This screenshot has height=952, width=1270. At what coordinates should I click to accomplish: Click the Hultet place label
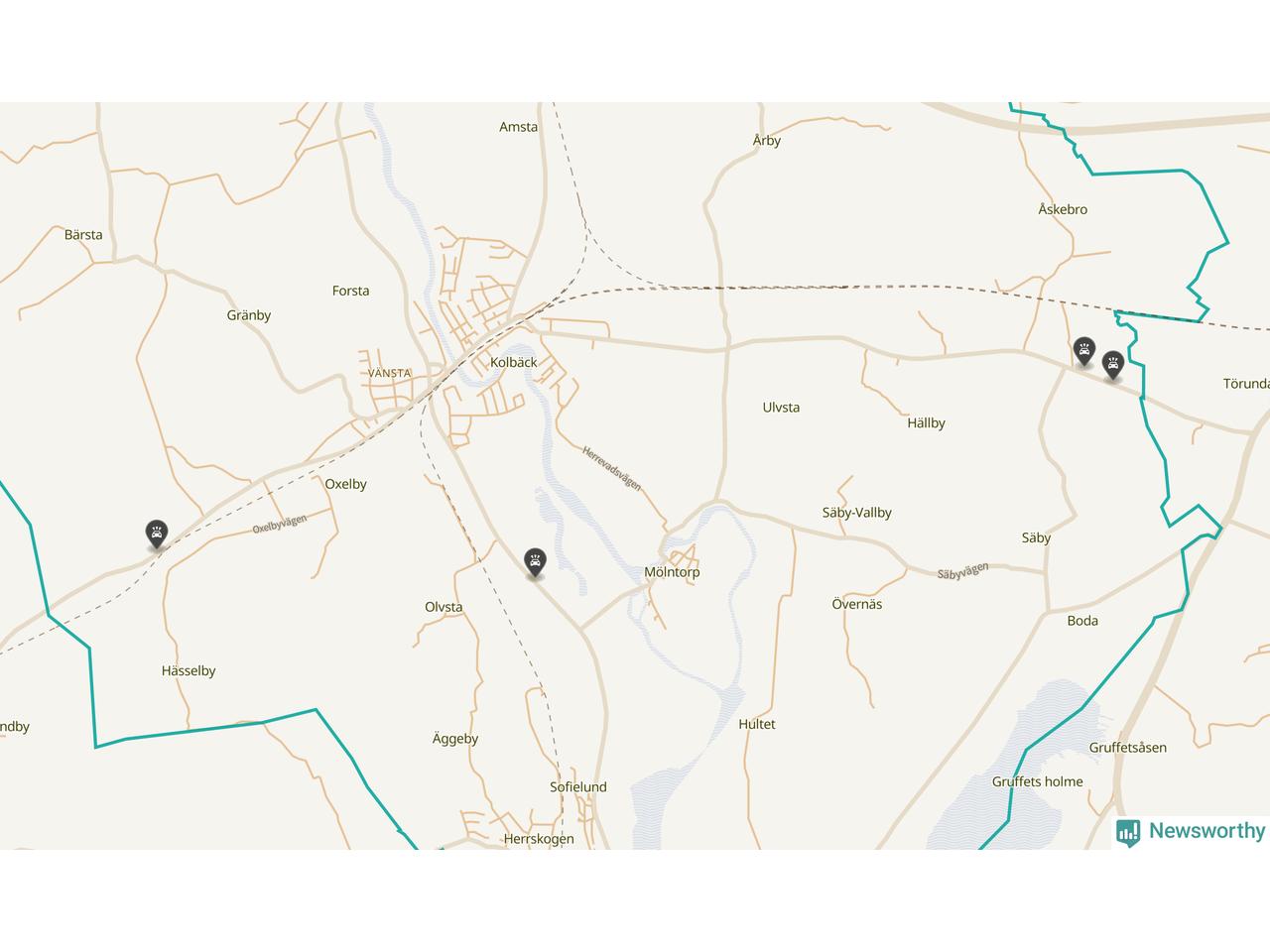[757, 724]
